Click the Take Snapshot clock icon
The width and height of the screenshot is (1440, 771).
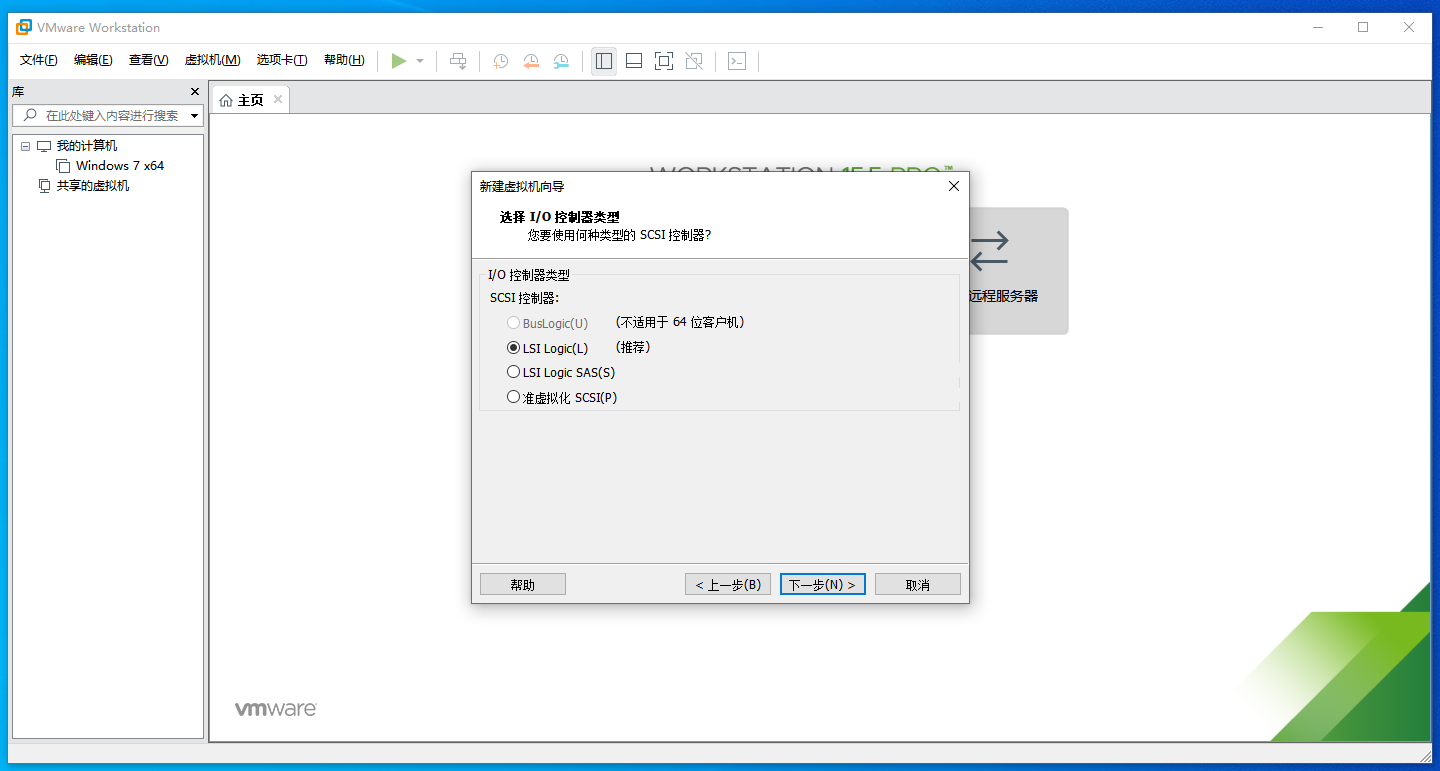501,61
